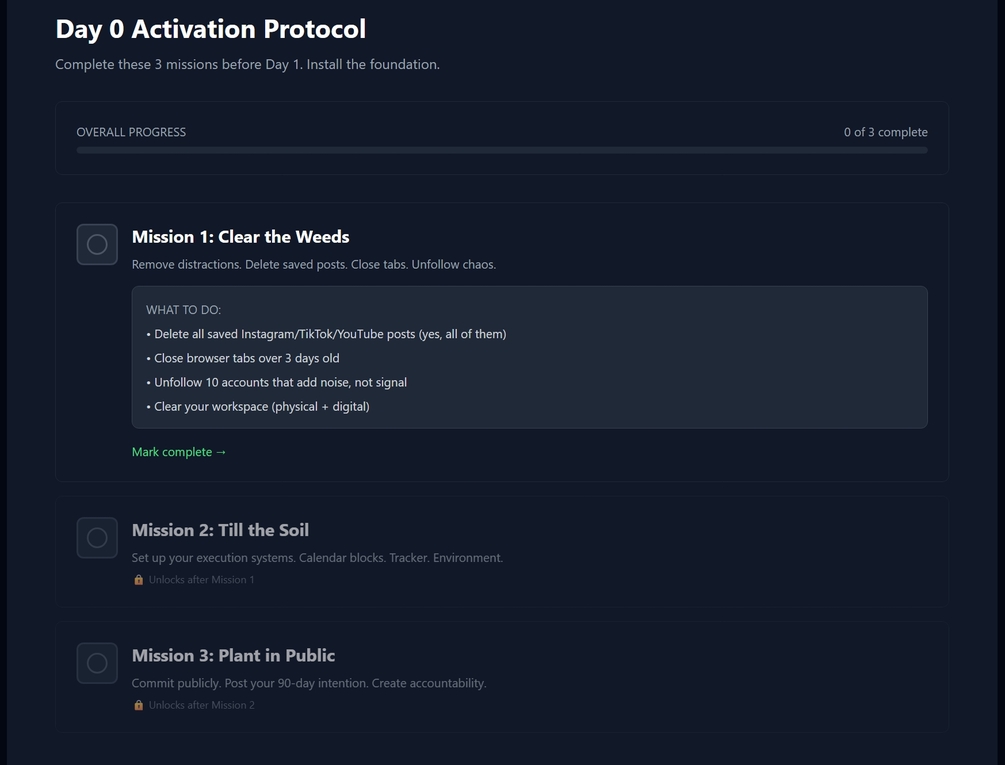Click the "0 of 3 complete" counter

tap(885, 132)
